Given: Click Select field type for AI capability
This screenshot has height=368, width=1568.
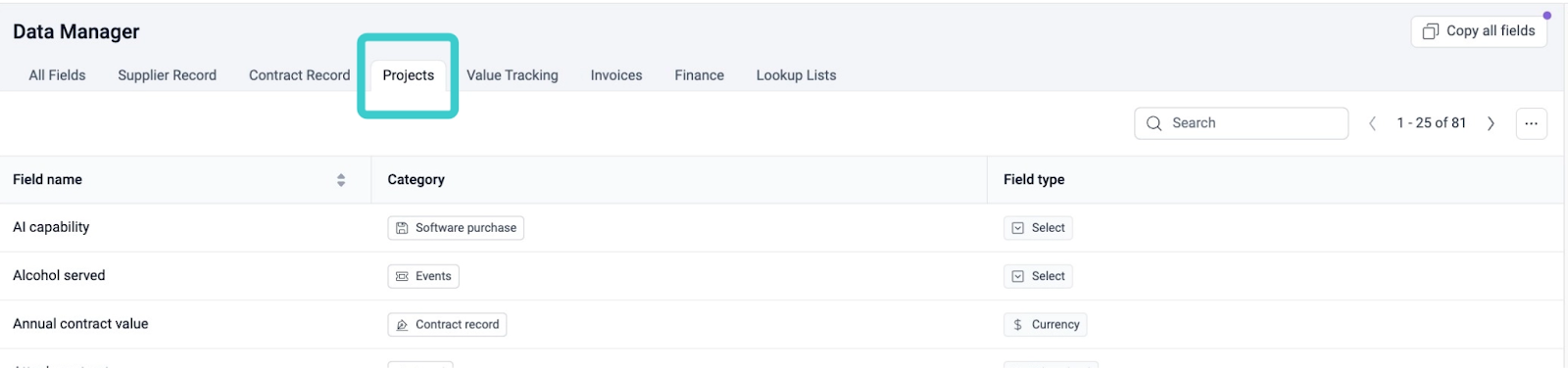Looking at the screenshot, I should click(1038, 228).
